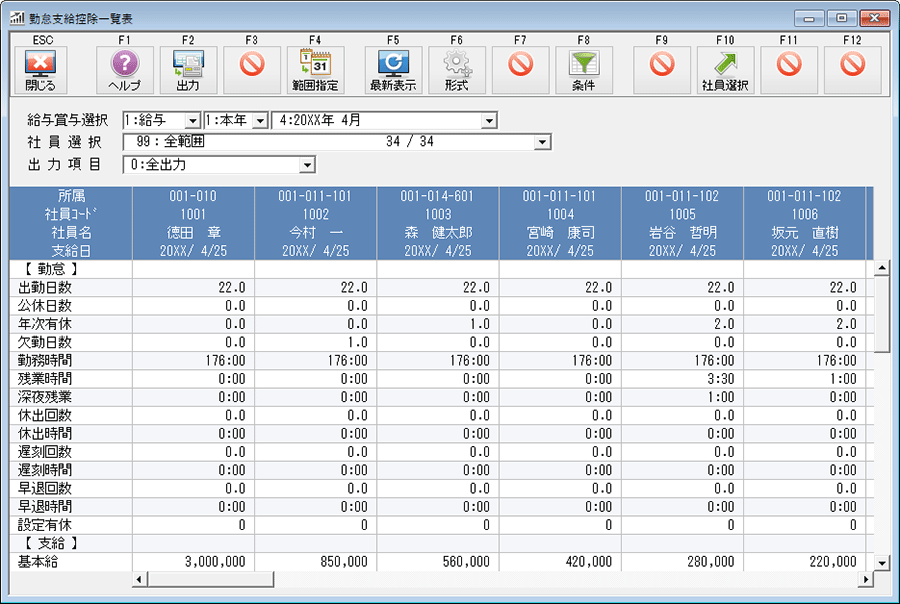Image resolution: width=900 pixels, height=604 pixels.
Task: Click F5 最新表示 refresh icon
Action: coord(393,70)
